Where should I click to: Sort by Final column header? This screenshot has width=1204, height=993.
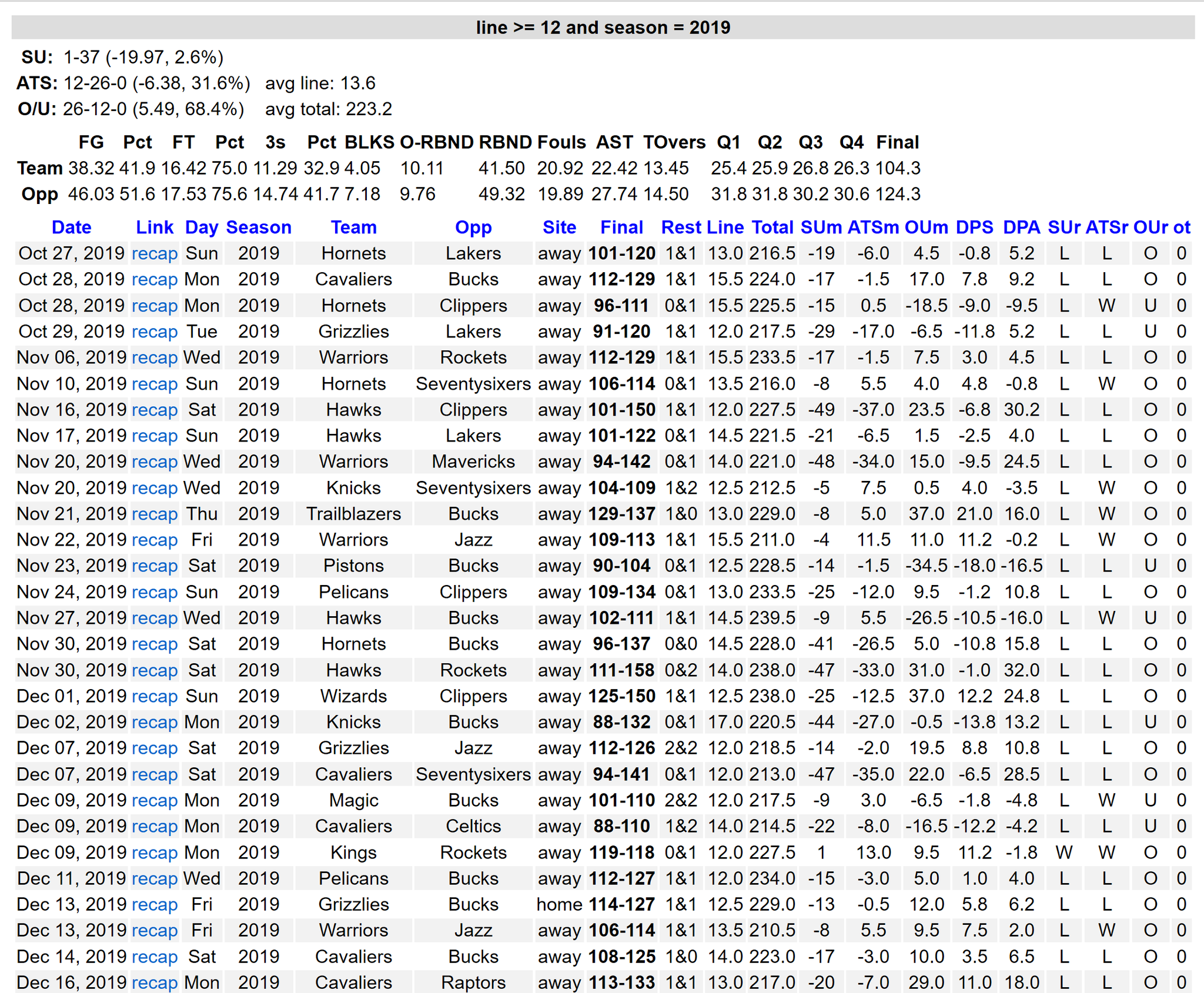point(621,228)
